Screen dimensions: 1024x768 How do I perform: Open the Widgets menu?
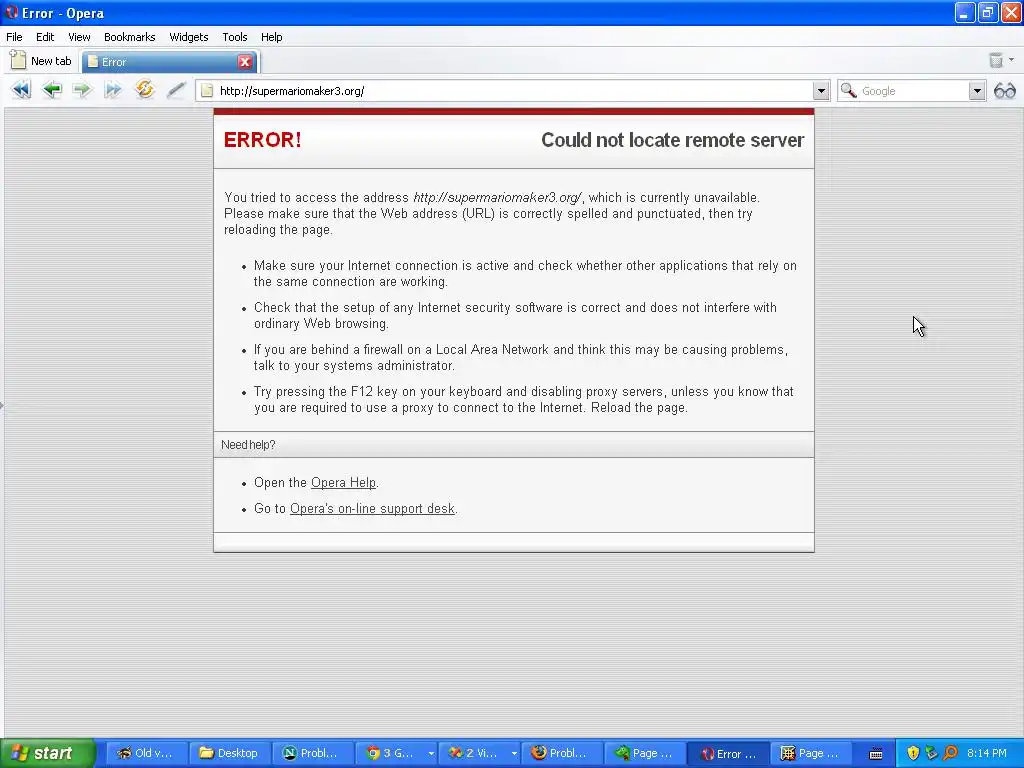pyautogui.click(x=189, y=37)
